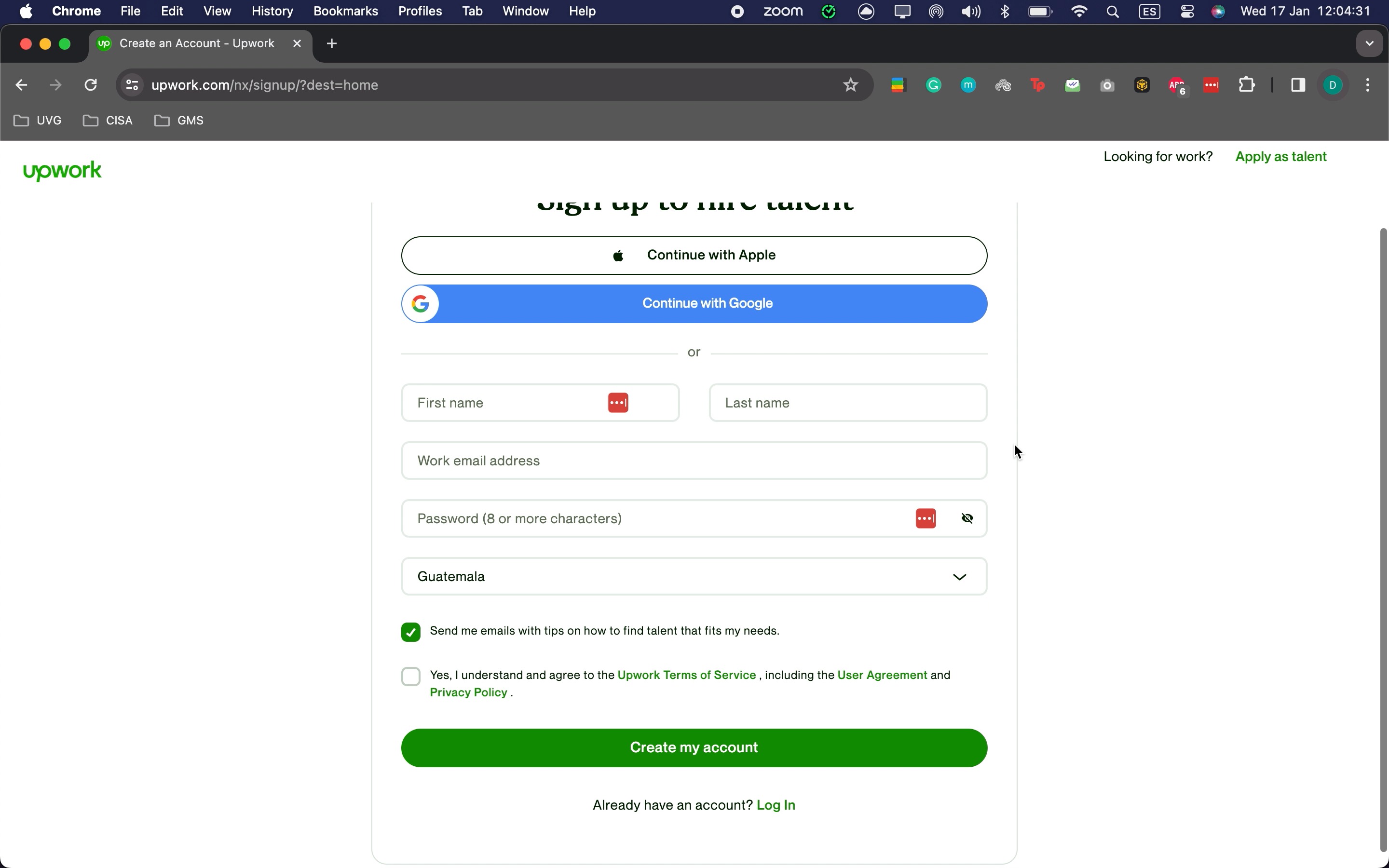Open macOS Spotlight search icon

pos(1112,12)
